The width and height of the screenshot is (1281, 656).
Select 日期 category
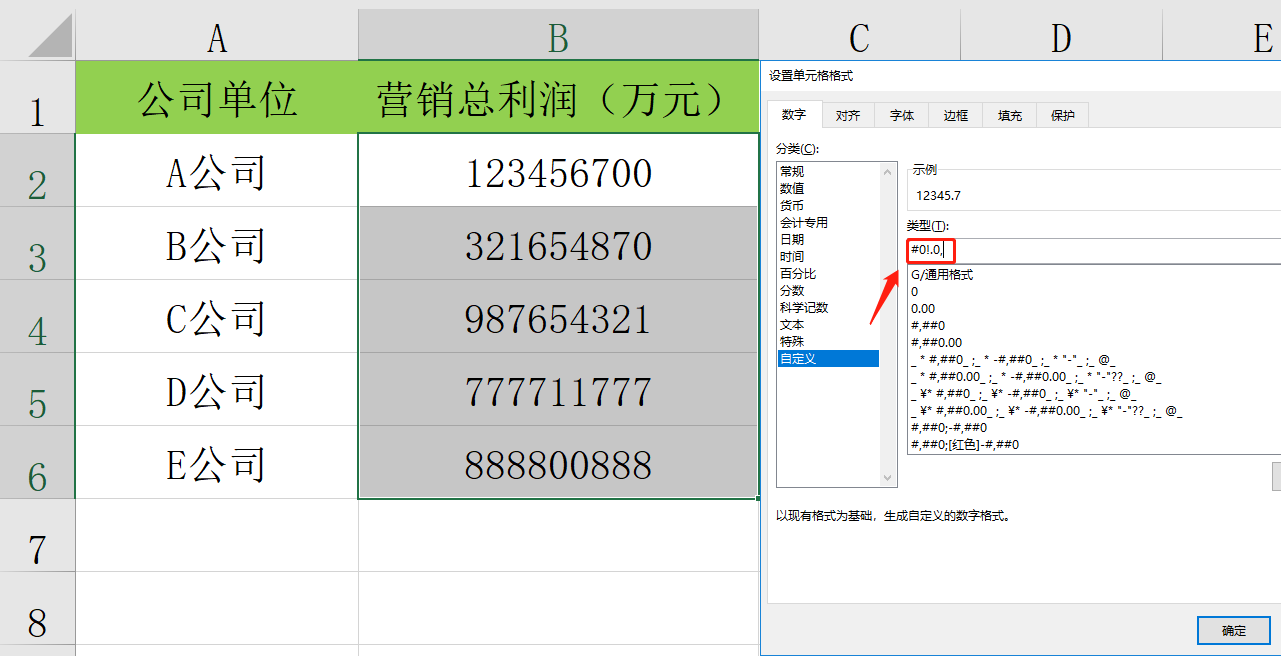[828, 239]
